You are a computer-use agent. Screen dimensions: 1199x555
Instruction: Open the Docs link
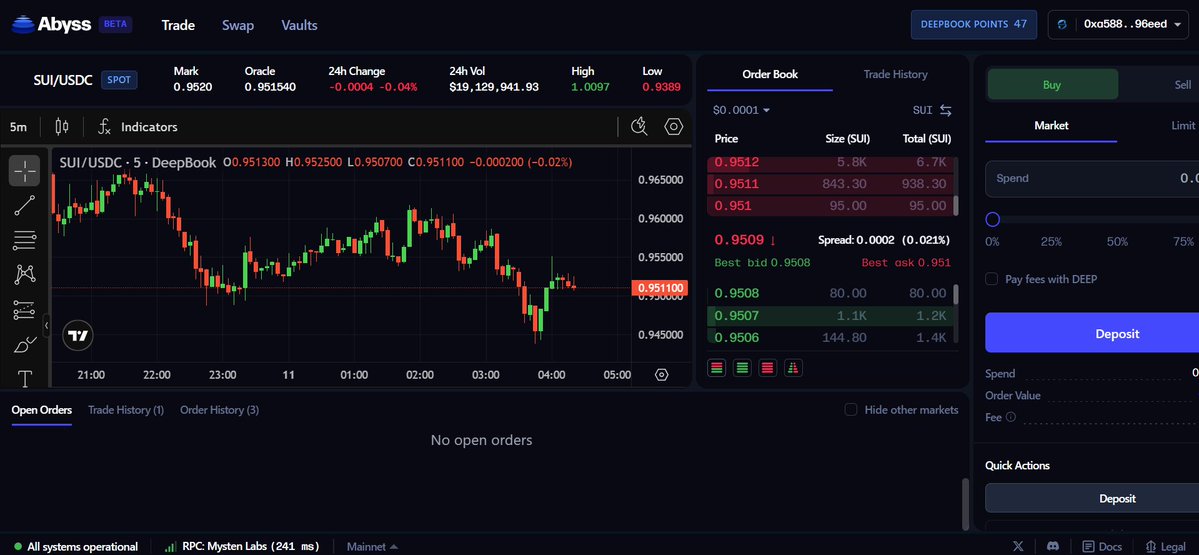pyautogui.click(x=1102, y=546)
